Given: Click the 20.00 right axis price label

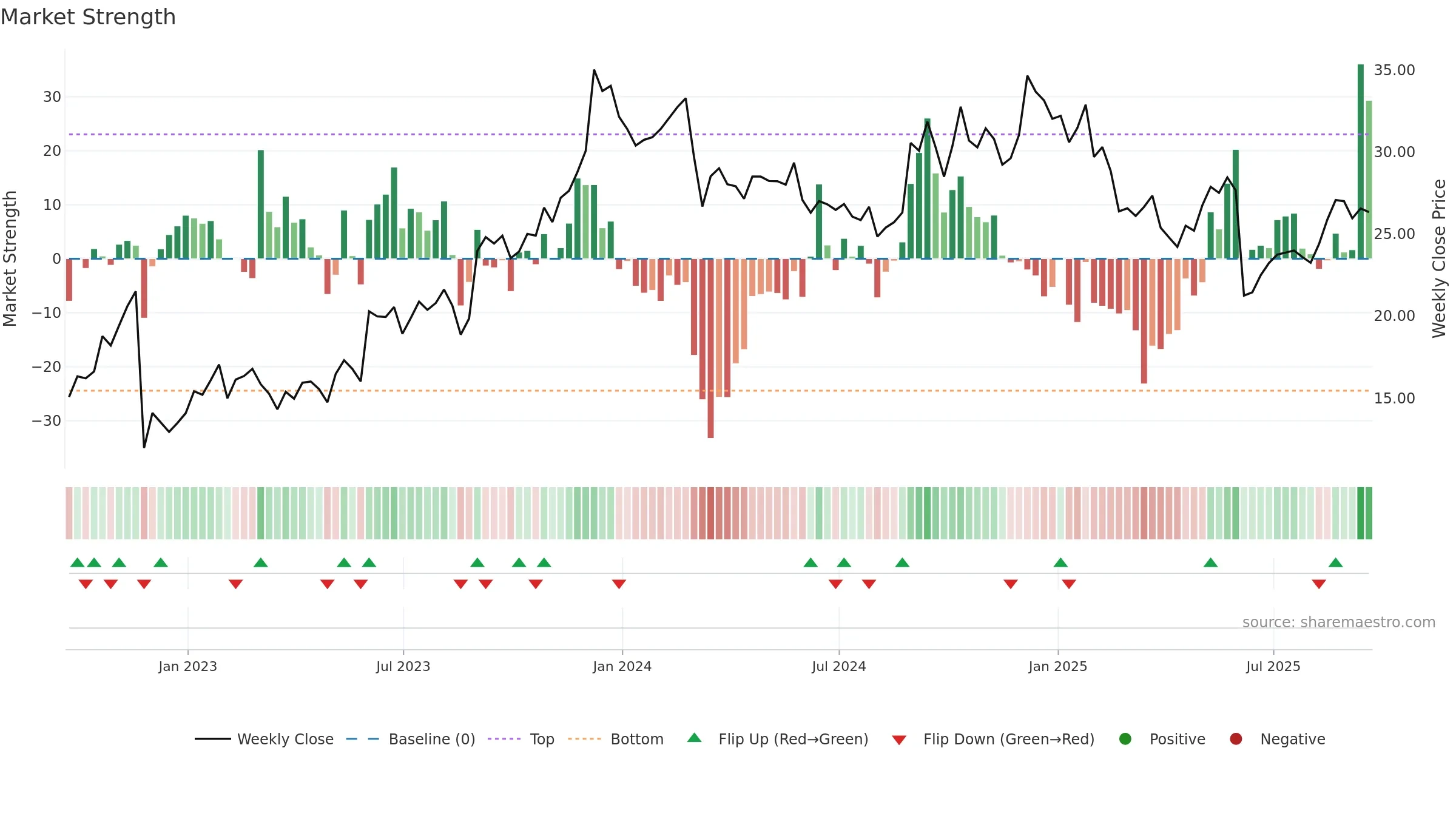Looking at the screenshot, I should (x=1394, y=316).
